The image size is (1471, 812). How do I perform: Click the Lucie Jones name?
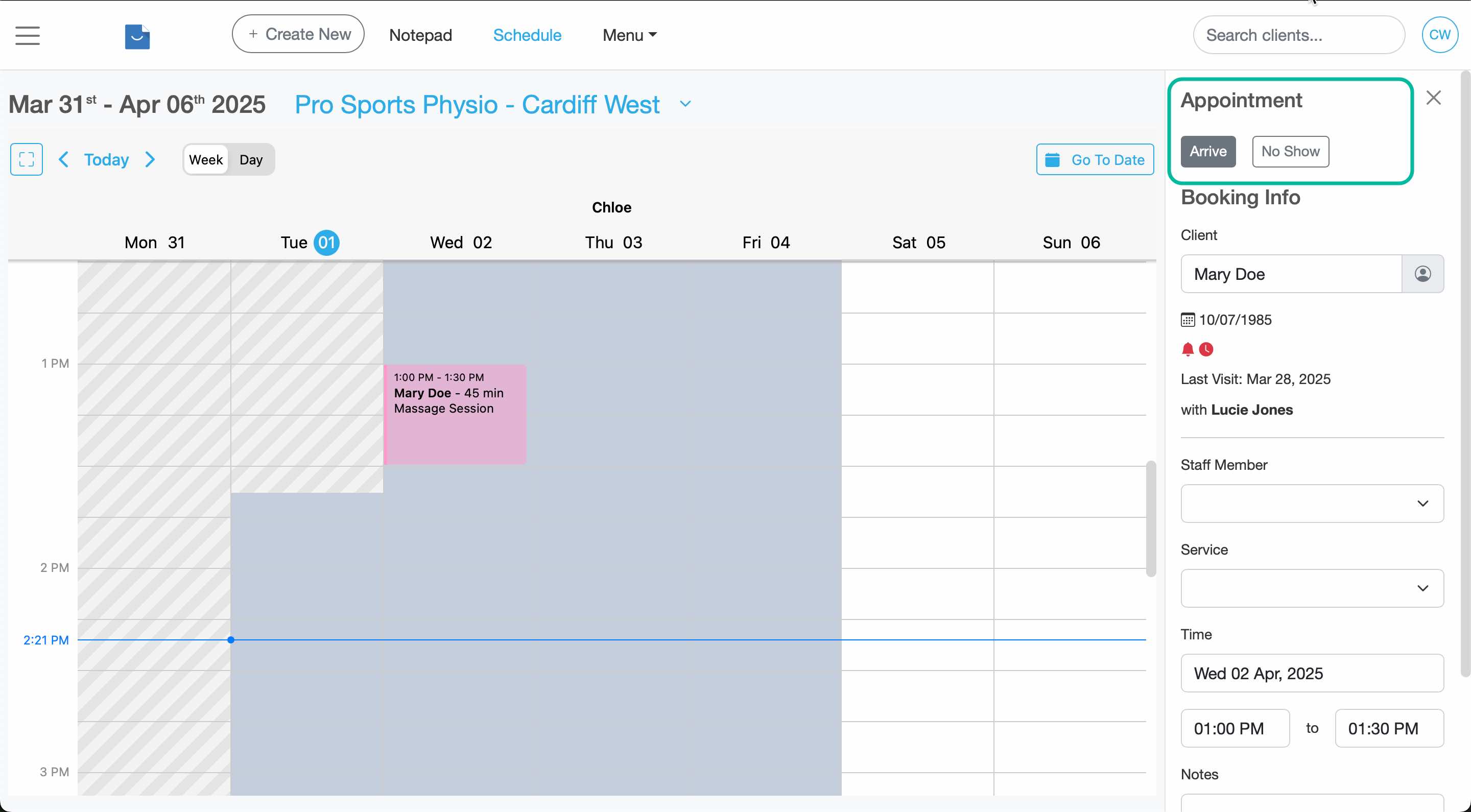[1252, 410]
